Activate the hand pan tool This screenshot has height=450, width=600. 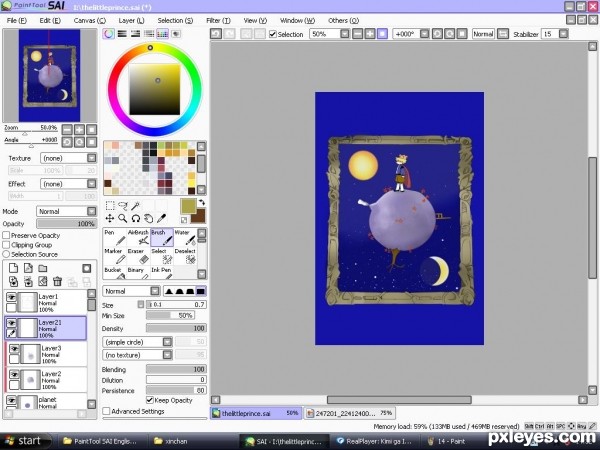(148, 218)
